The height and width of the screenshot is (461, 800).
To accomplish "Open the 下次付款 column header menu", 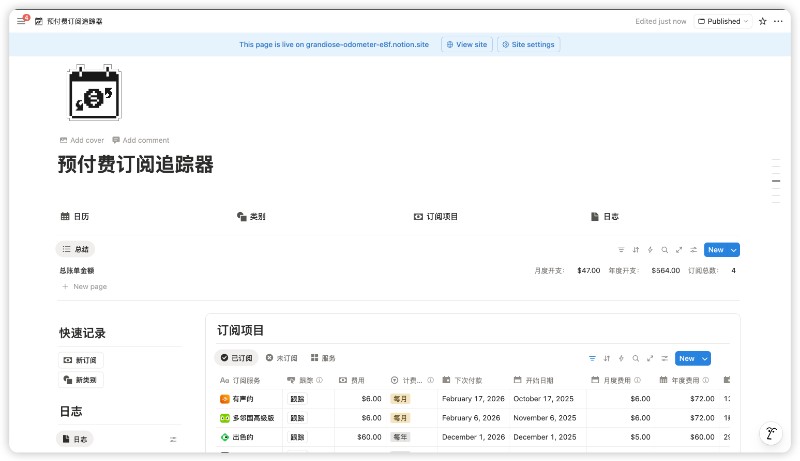I will click(462, 380).
